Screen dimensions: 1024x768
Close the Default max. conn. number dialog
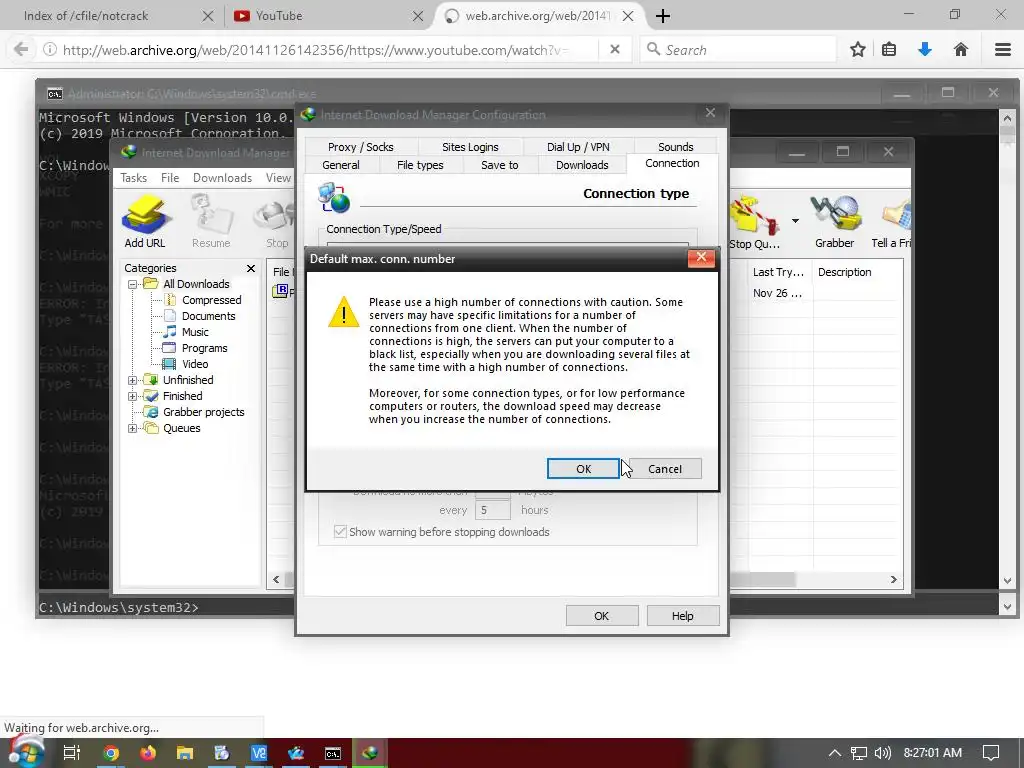(x=701, y=257)
